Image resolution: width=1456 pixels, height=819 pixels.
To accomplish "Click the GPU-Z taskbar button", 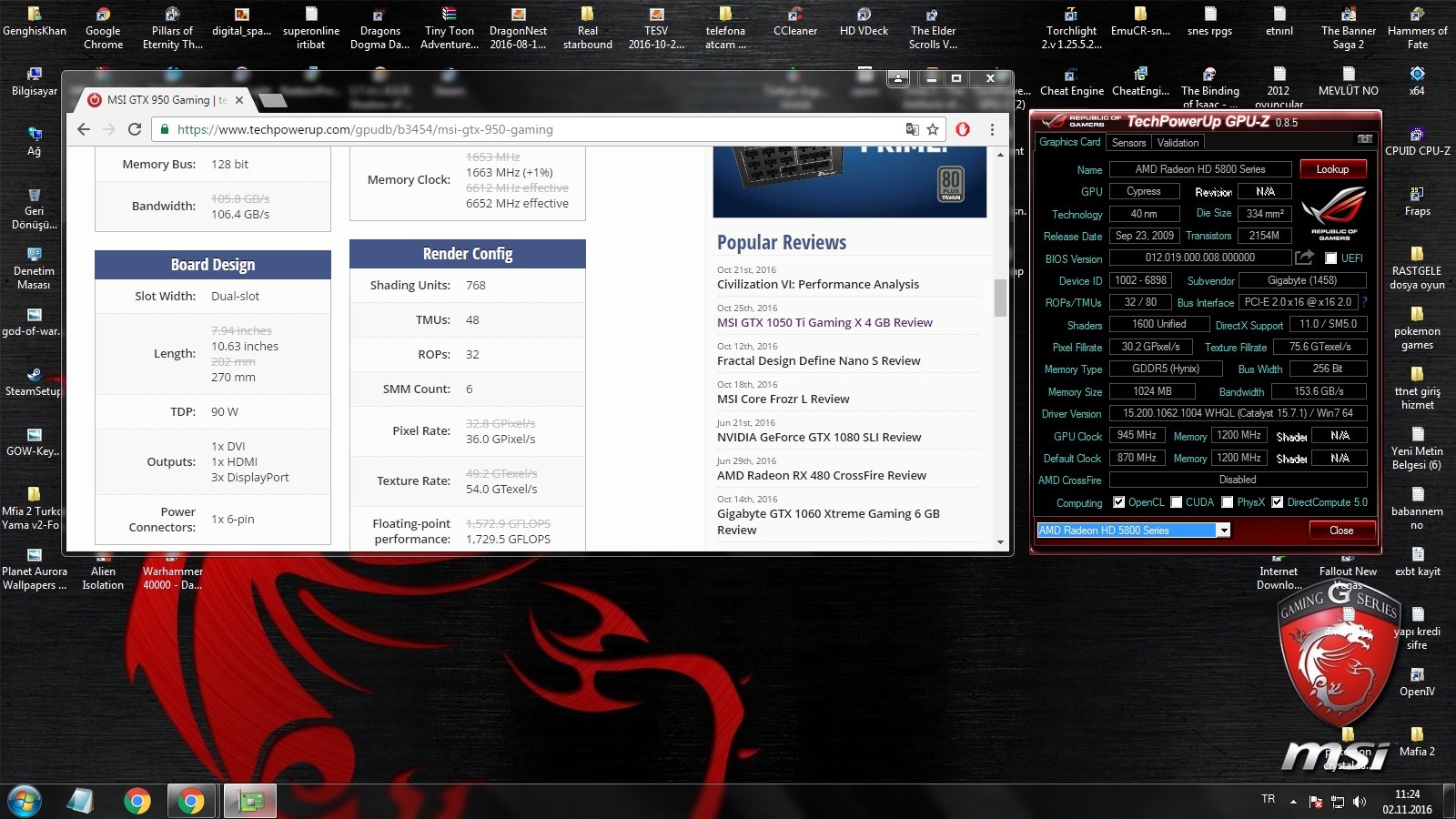I will 250,801.
